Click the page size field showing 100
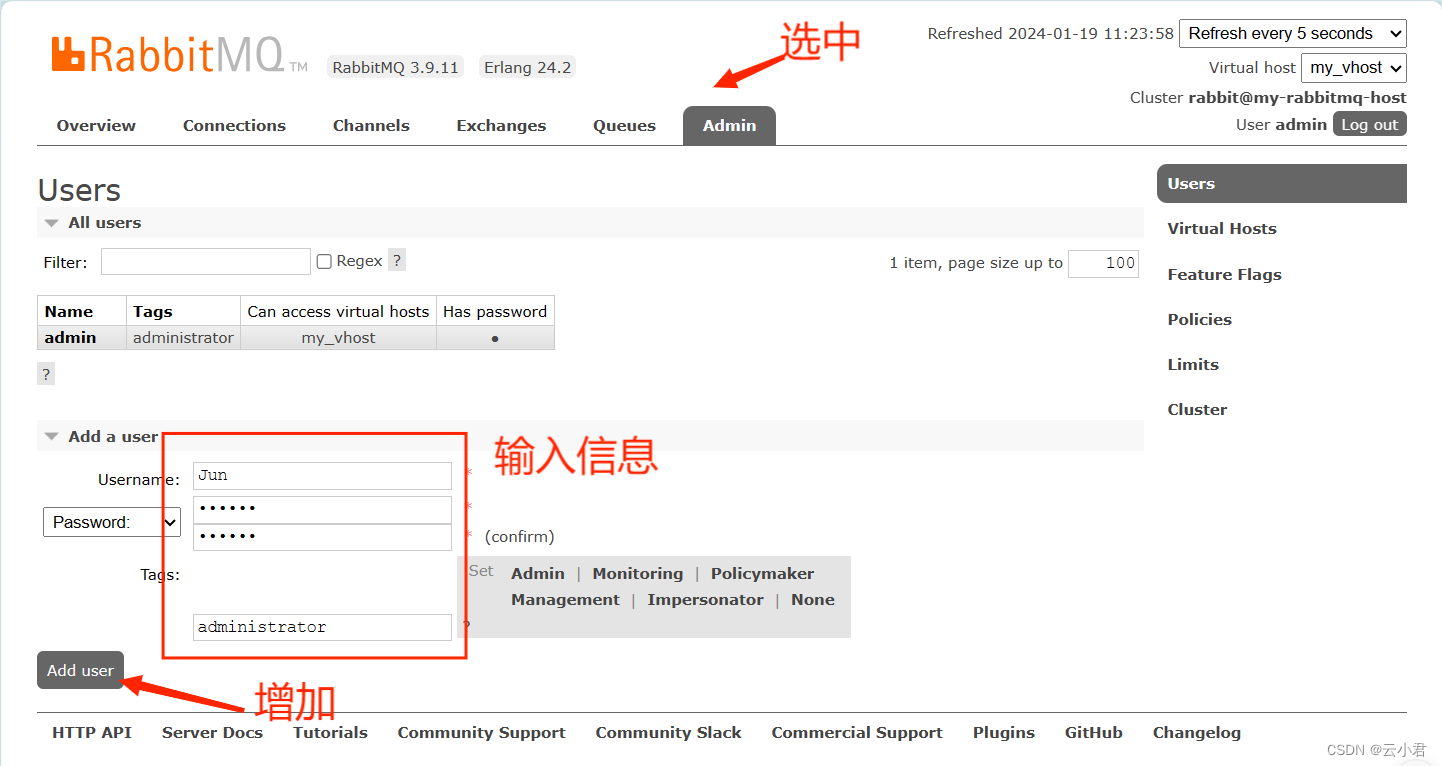This screenshot has width=1442, height=766. point(1103,263)
